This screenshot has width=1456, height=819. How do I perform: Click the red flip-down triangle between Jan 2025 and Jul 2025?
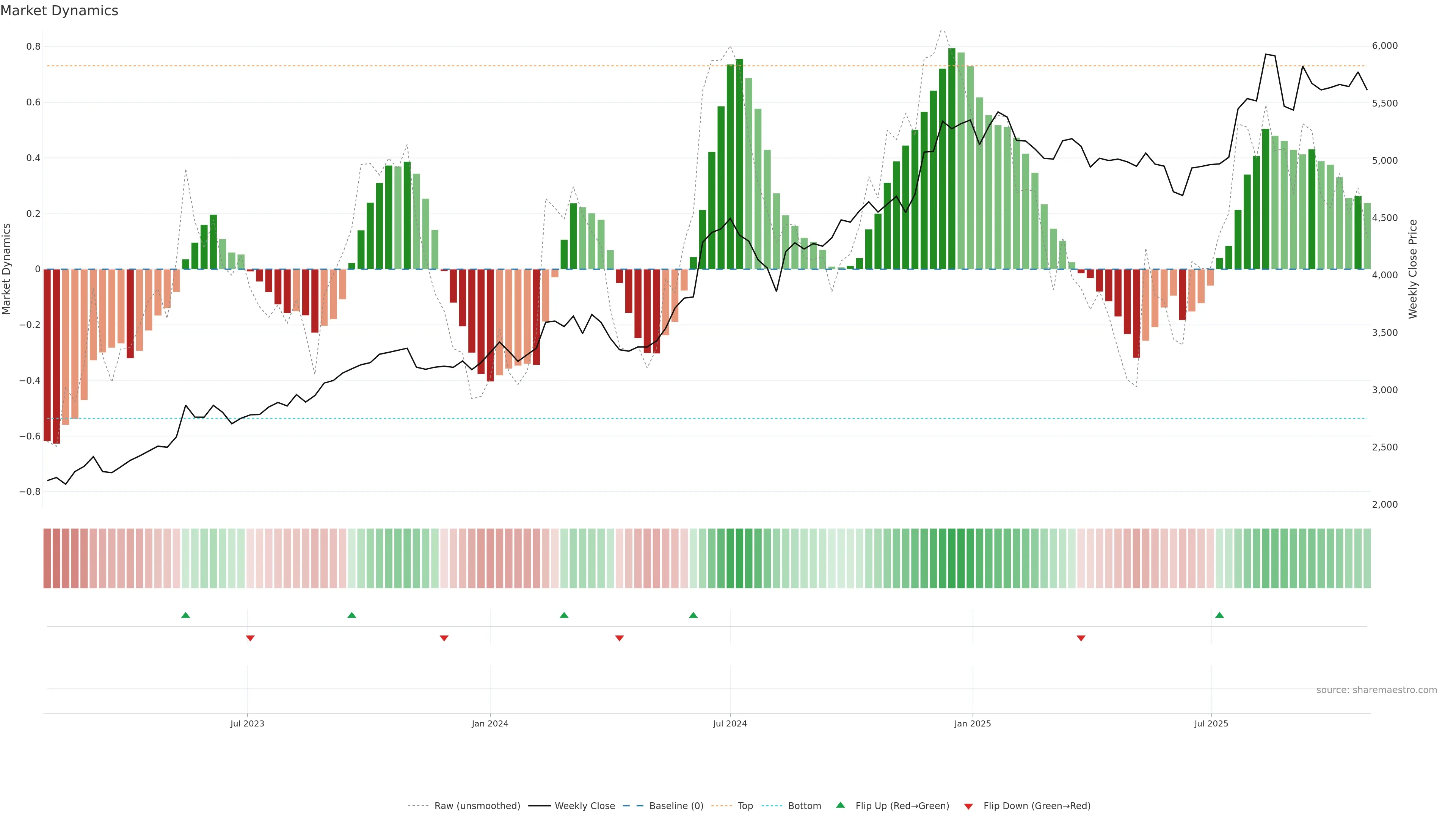point(1081,638)
